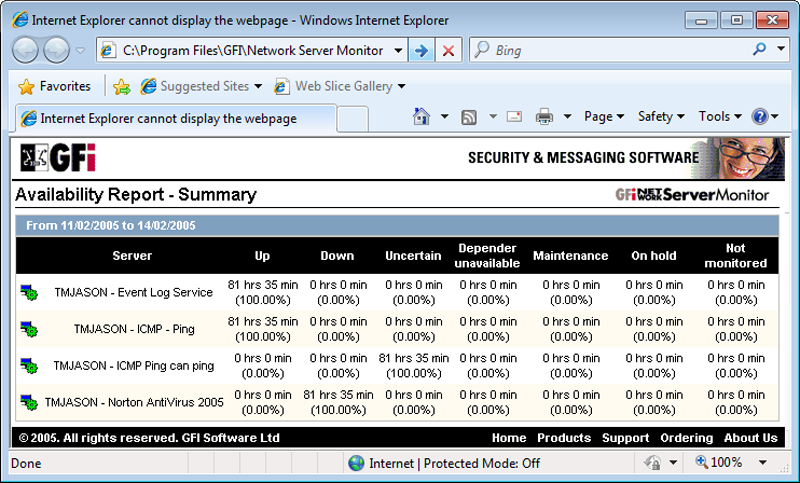This screenshot has width=800, height=483.
Task: Open the recent pages dropdown beside Forward
Action: coord(80,50)
